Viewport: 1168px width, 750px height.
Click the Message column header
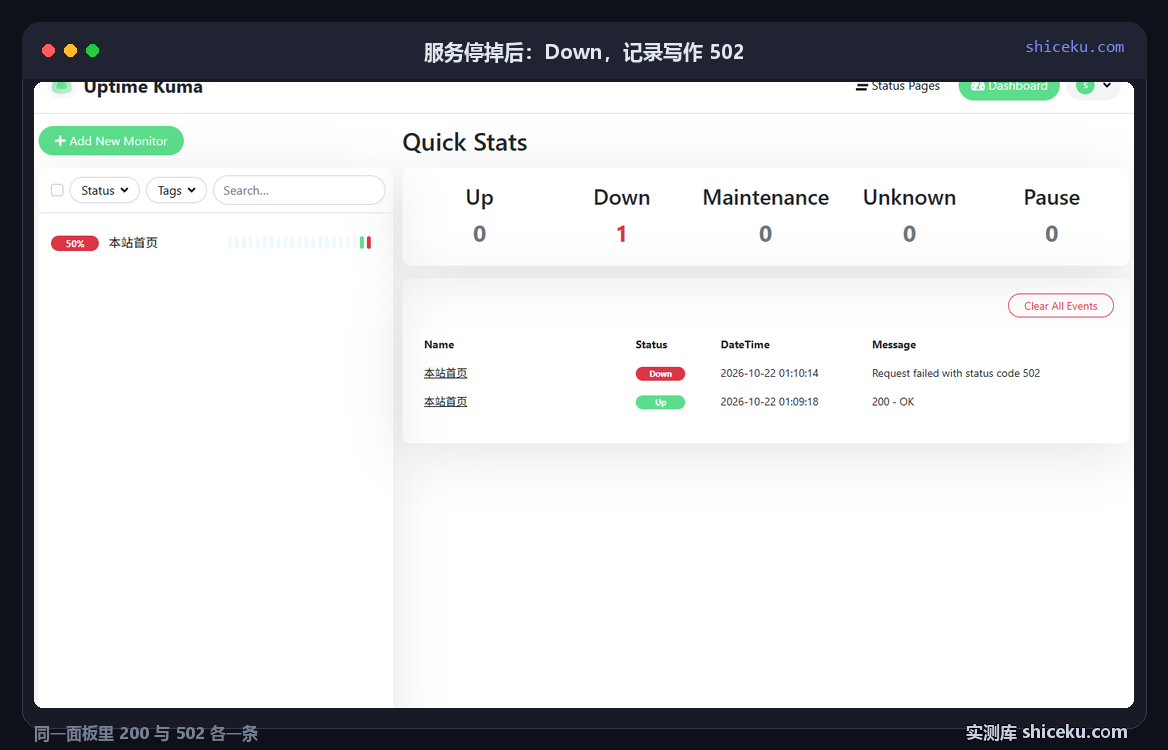click(894, 345)
